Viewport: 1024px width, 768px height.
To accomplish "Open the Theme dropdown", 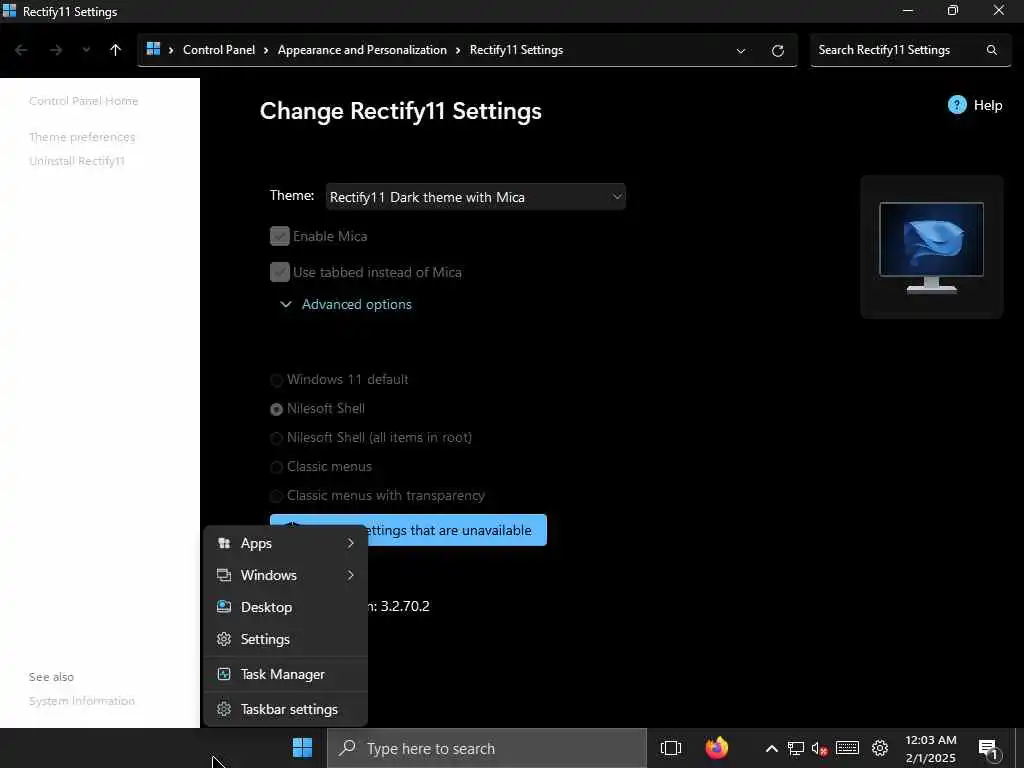I will click(x=475, y=197).
